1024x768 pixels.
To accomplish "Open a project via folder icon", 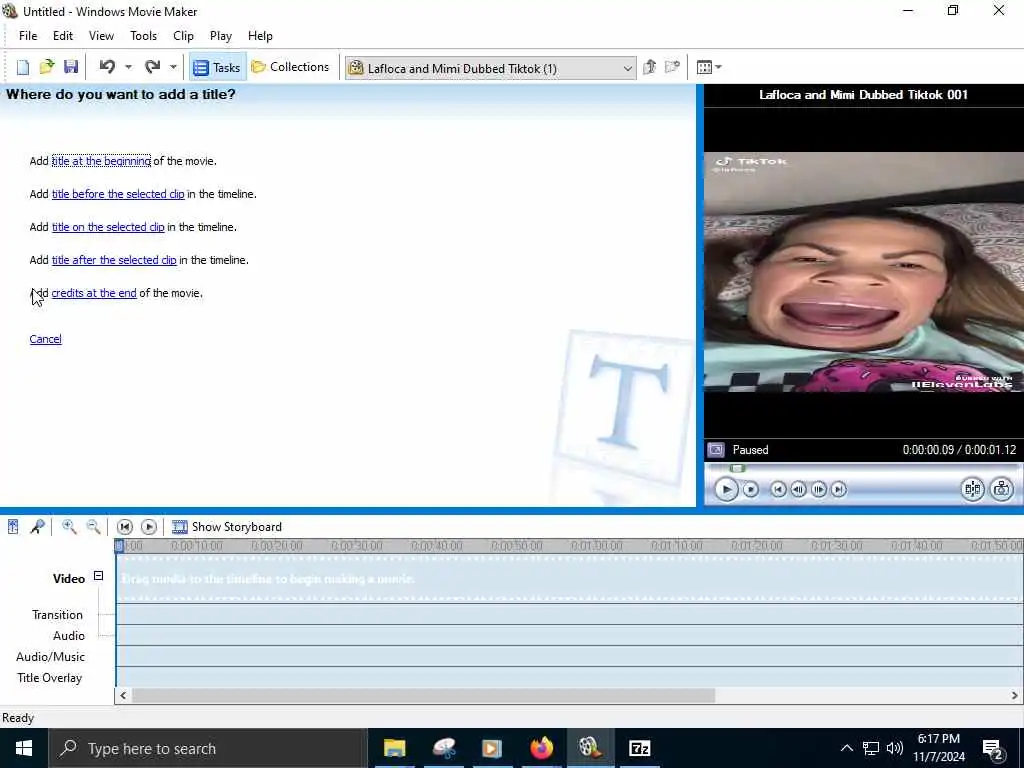I will pyautogui.click(x=46, y=67).
